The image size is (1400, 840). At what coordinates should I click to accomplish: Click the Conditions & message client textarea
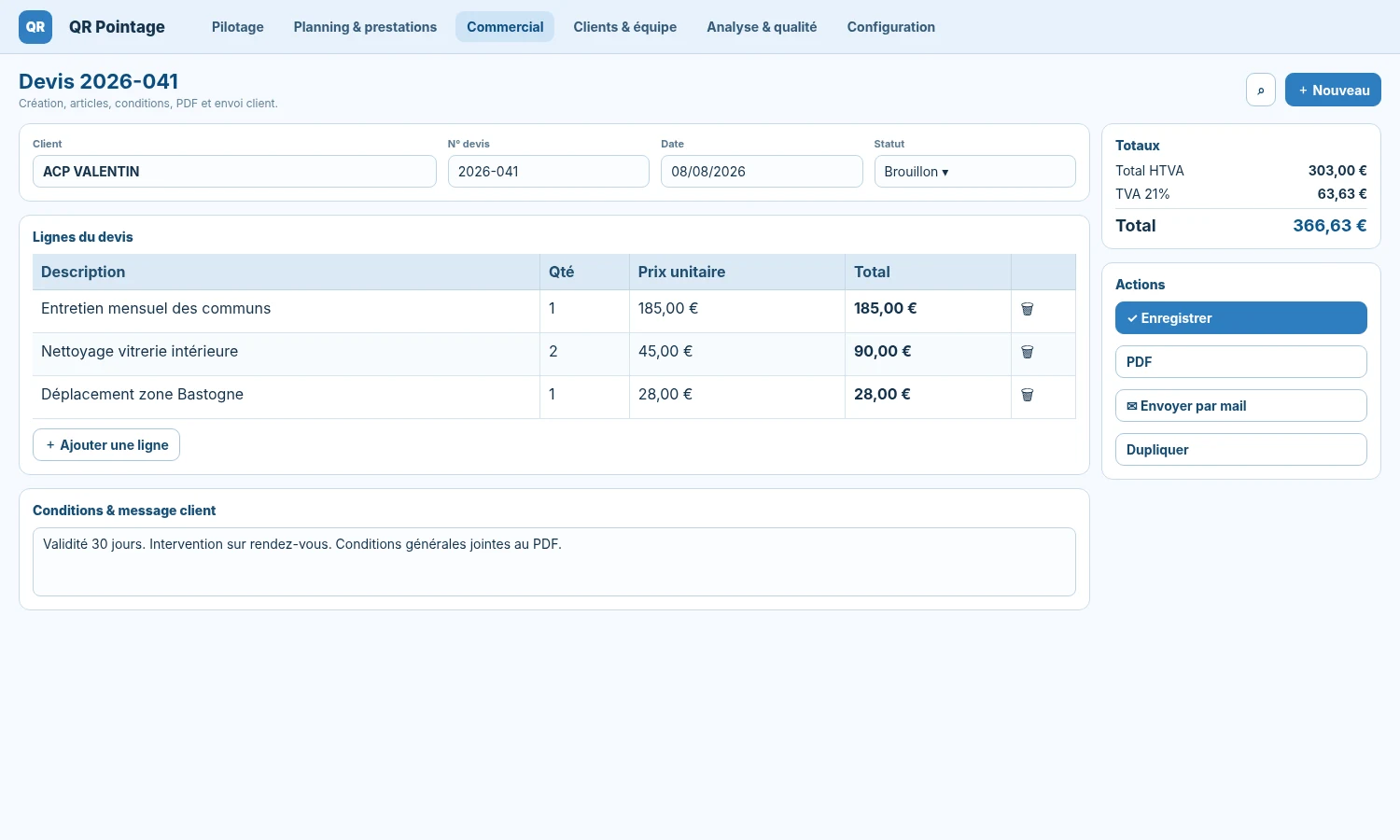(554, 562)
